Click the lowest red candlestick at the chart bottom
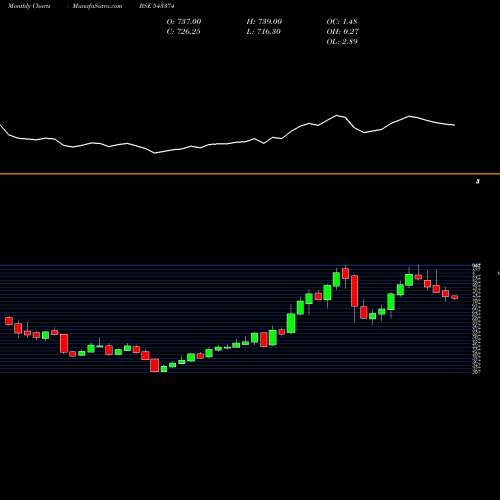 154,365
